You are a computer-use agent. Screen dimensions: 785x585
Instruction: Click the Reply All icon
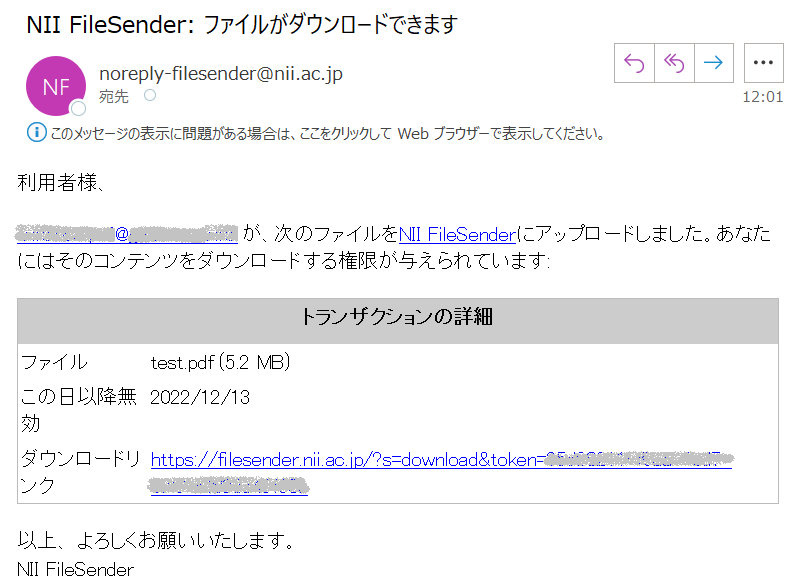click(674, 63)
